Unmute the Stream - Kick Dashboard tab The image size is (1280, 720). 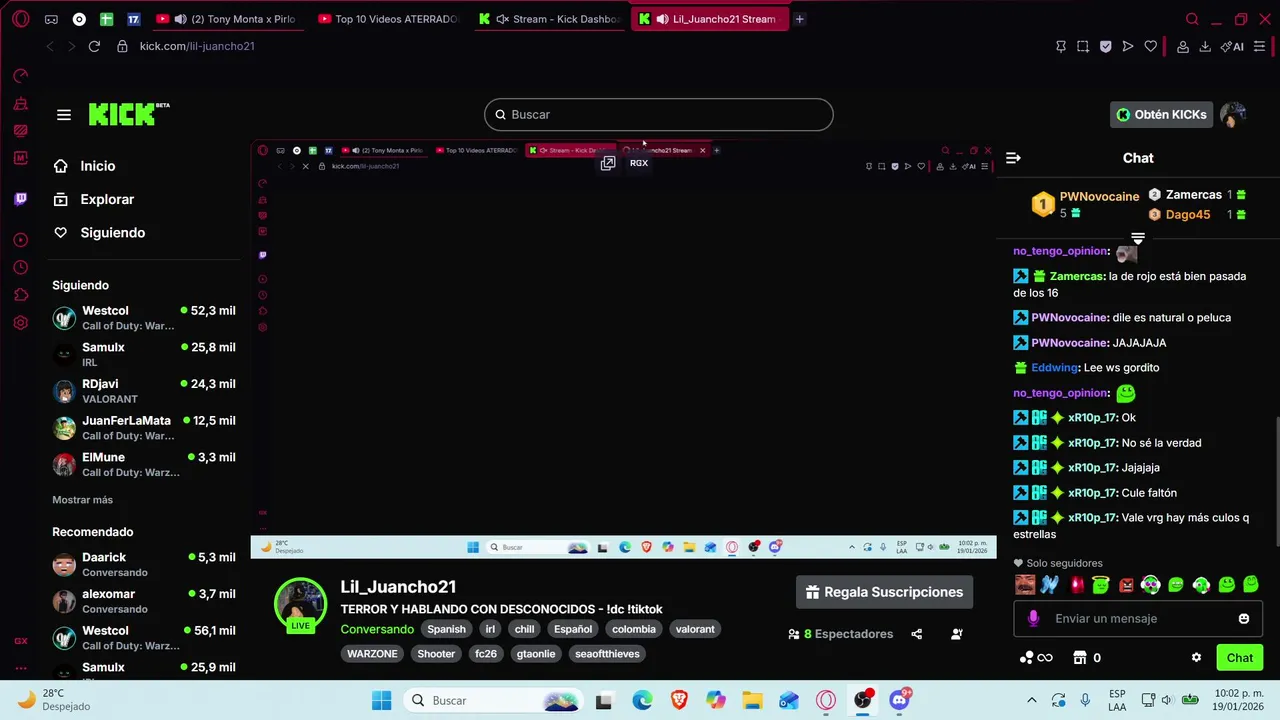coord(502,19)
